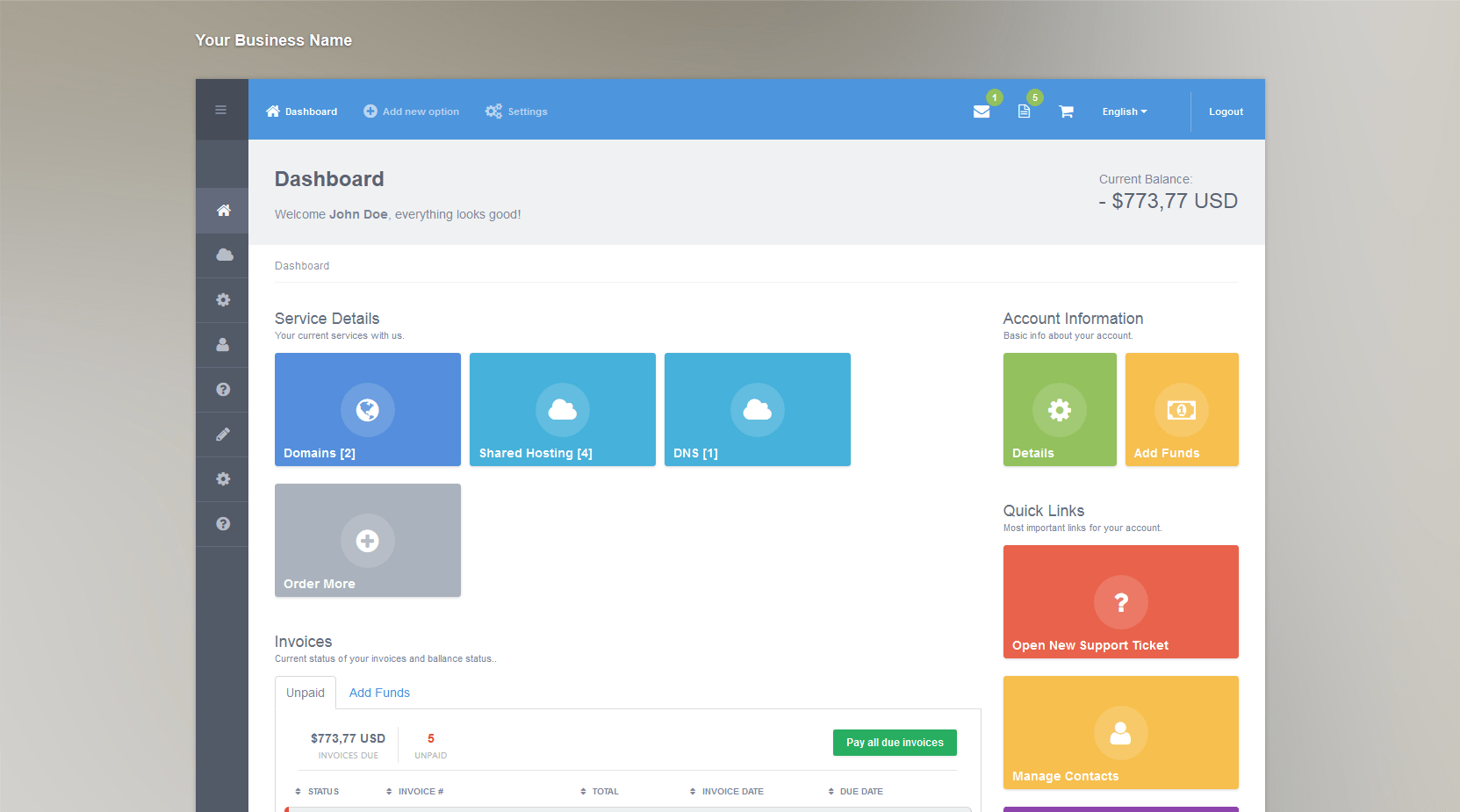
Task: Sort invoices by DUE DATE column
Action: click(x=856, y=792)
